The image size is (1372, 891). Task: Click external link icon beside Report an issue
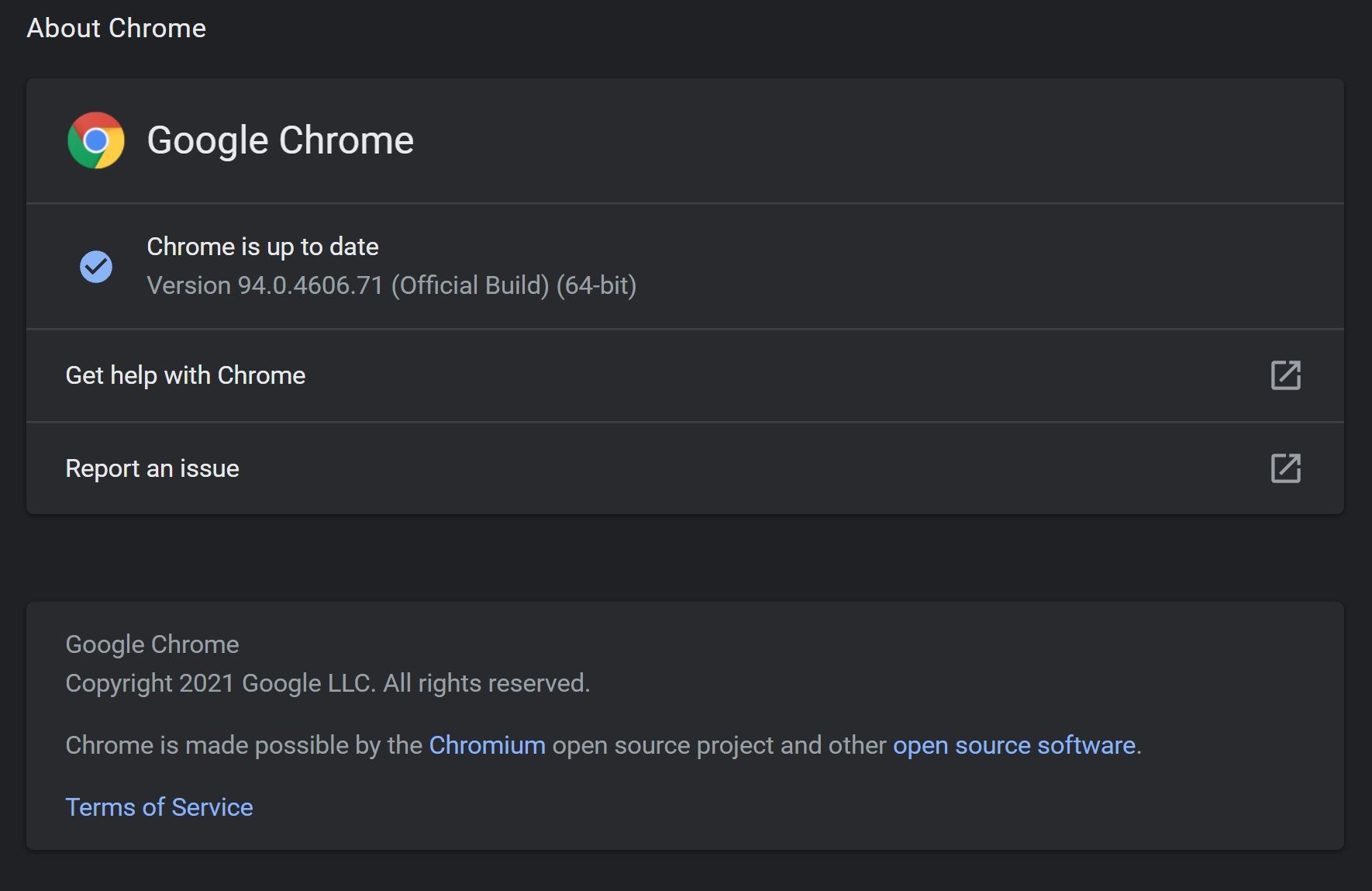[1285, 468]
